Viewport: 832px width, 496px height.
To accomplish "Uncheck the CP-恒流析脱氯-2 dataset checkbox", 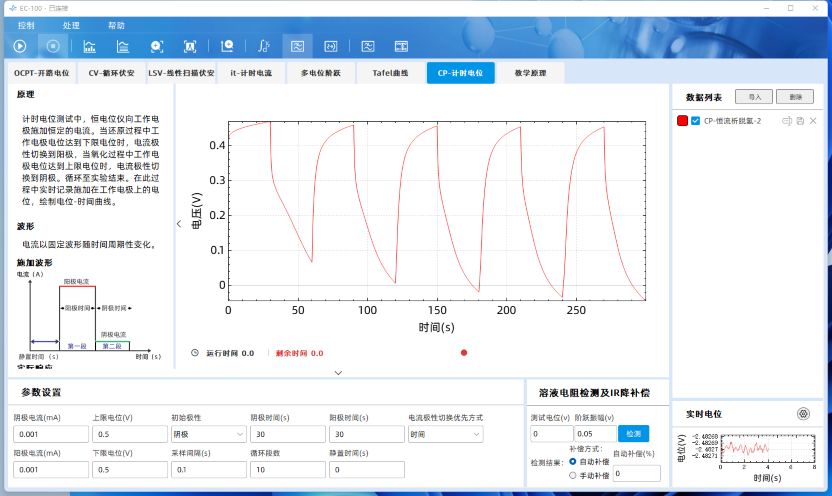I will pos(696,121).
